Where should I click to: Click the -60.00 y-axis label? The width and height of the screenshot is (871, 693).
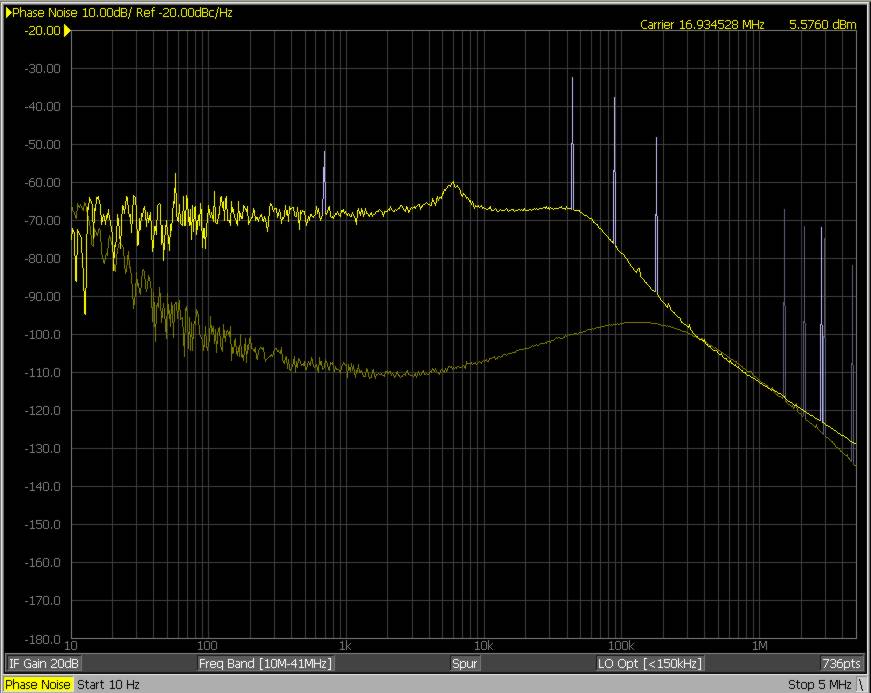[42, 182]
